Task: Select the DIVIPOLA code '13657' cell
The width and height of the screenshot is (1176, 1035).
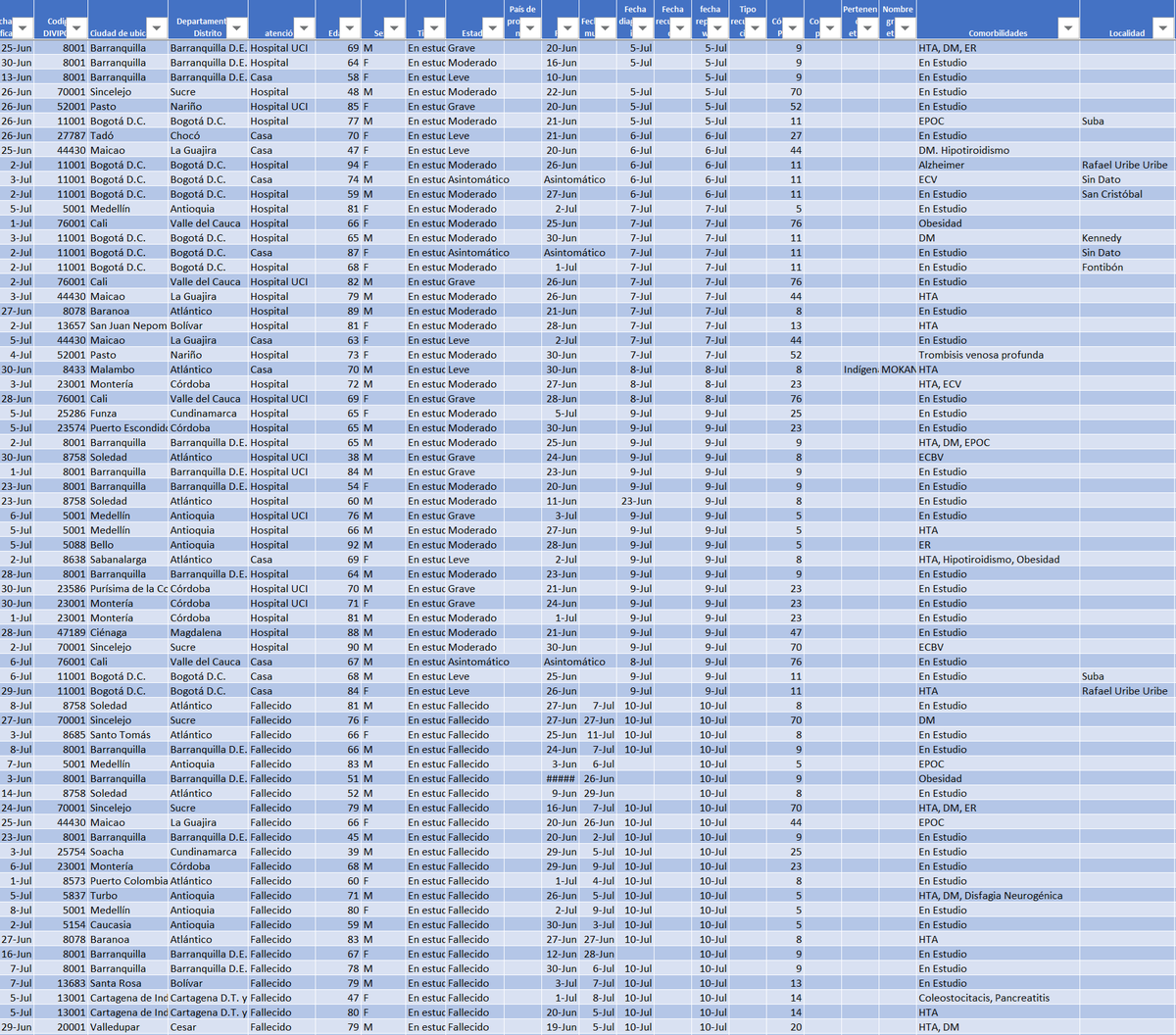Action: pyautogui.click(x=61, y=325)
